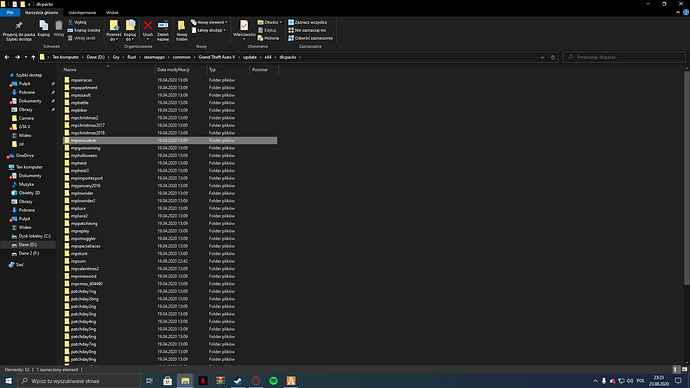Select the mpsum folder
The width and height of the screenshot is (690, 388).
click(x=78, y=261)
